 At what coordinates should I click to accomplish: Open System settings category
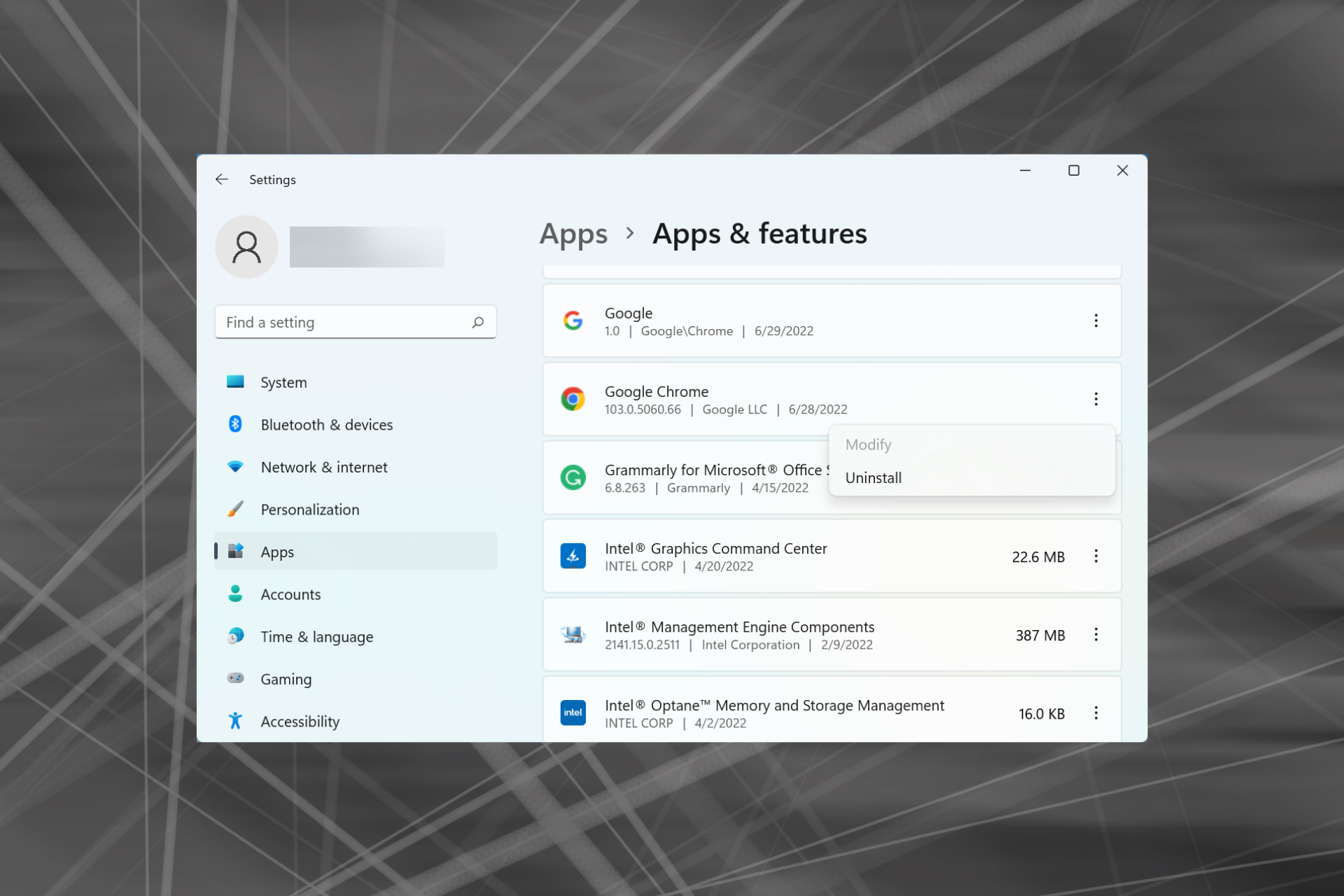(356, 382)
